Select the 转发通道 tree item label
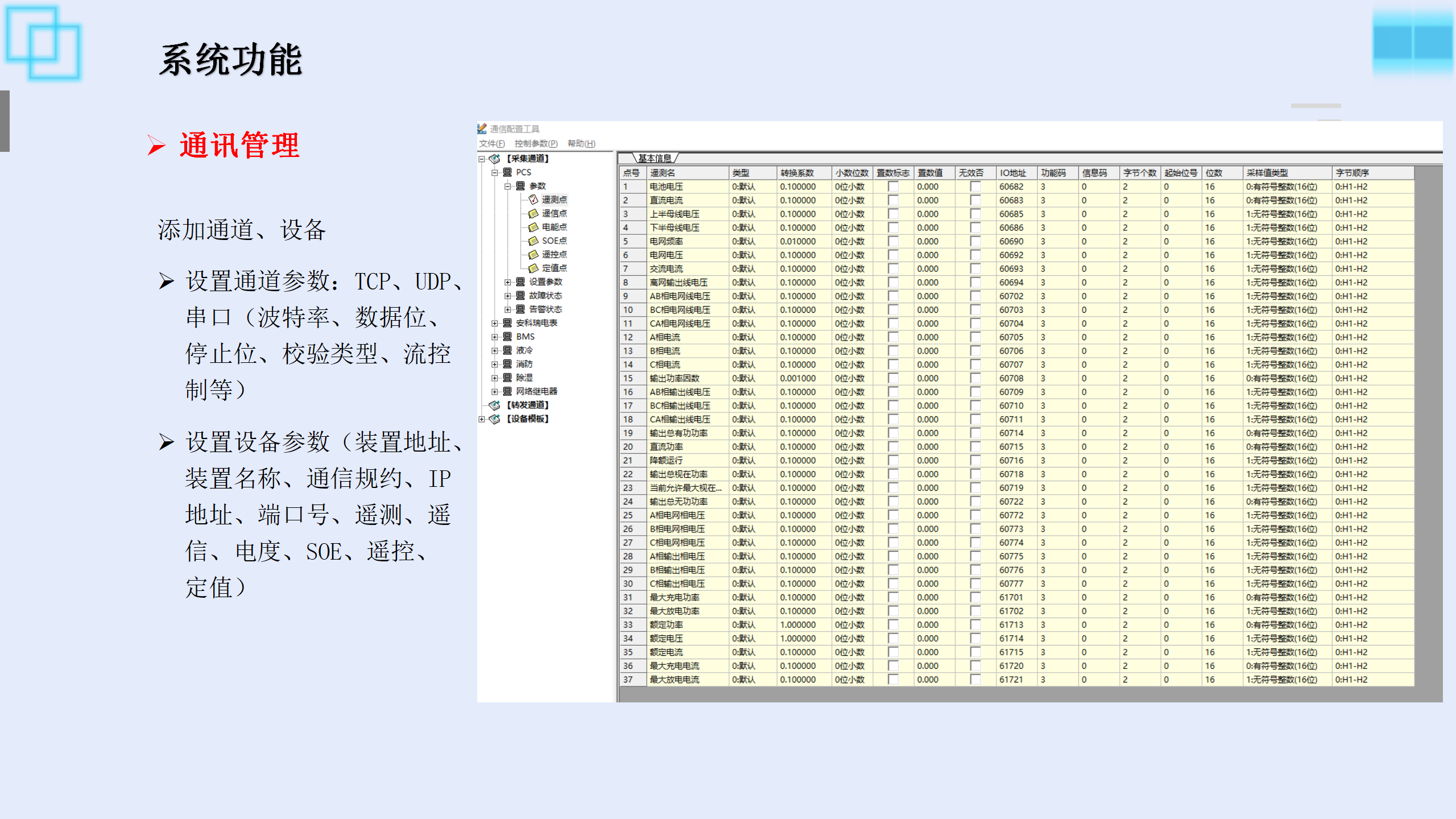The height and width of the screenshot is (819, 1456). [528, 405]
